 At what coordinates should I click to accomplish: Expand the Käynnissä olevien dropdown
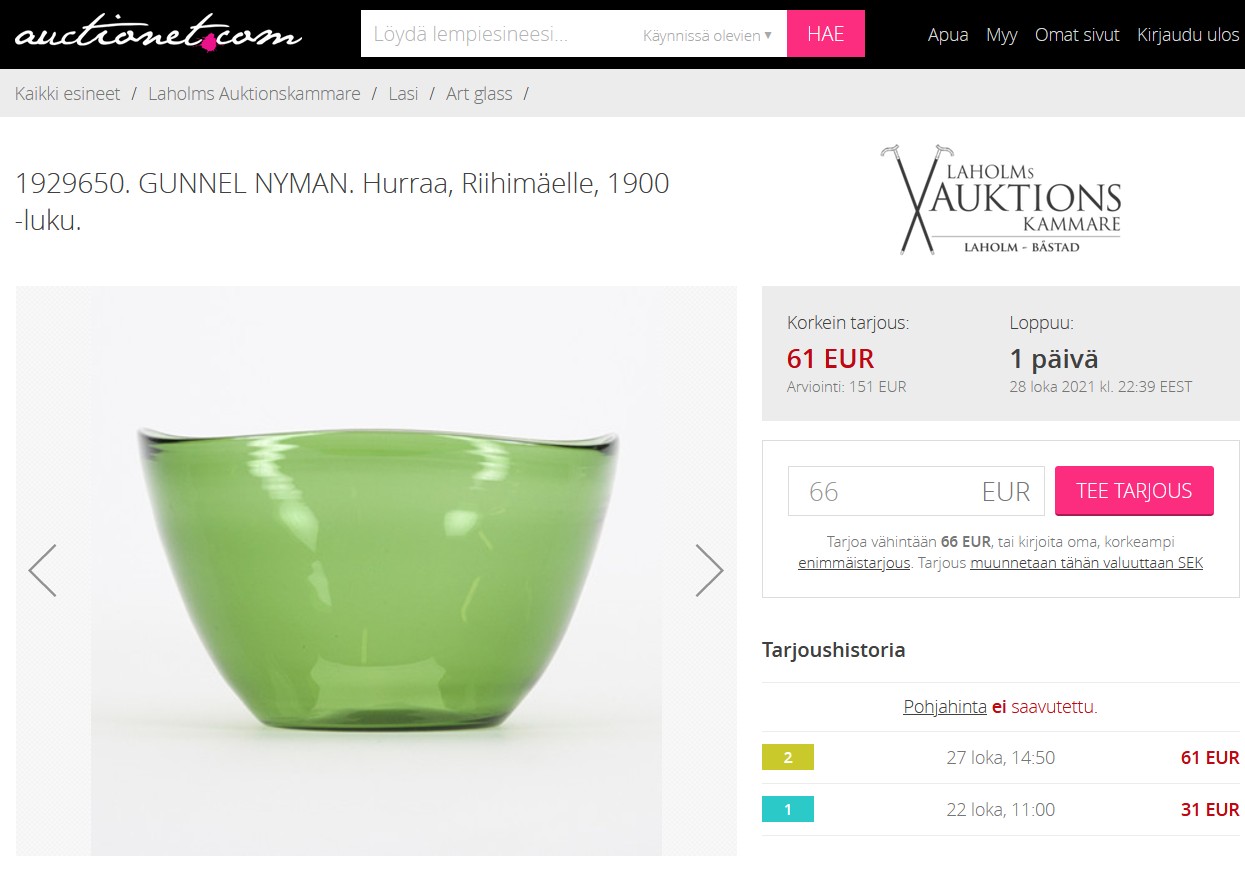pyautogui.click(x=708, y=35)
